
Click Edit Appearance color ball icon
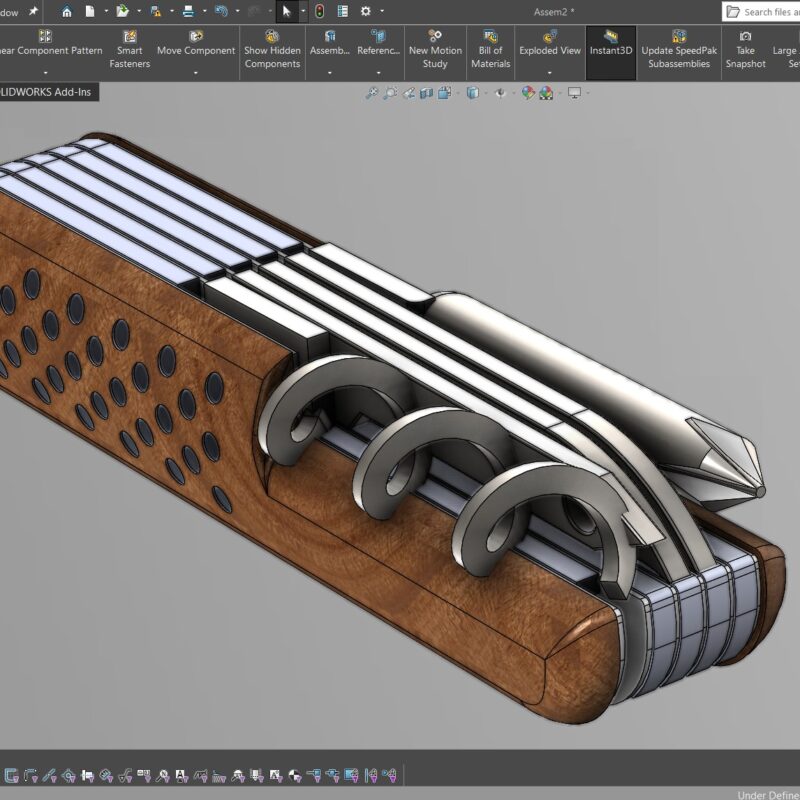pos(528,93)
